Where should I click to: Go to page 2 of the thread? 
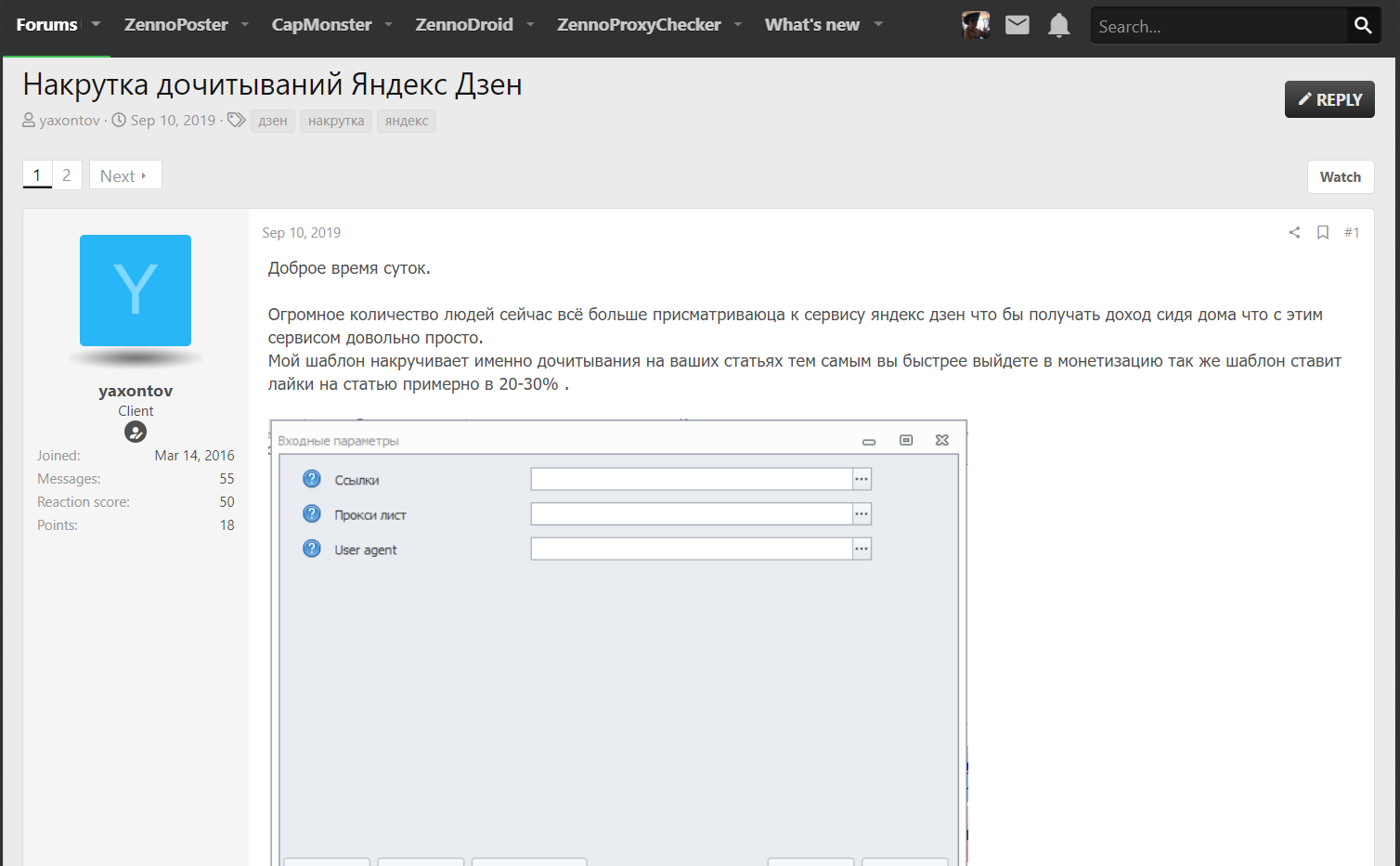coord(67,174)
